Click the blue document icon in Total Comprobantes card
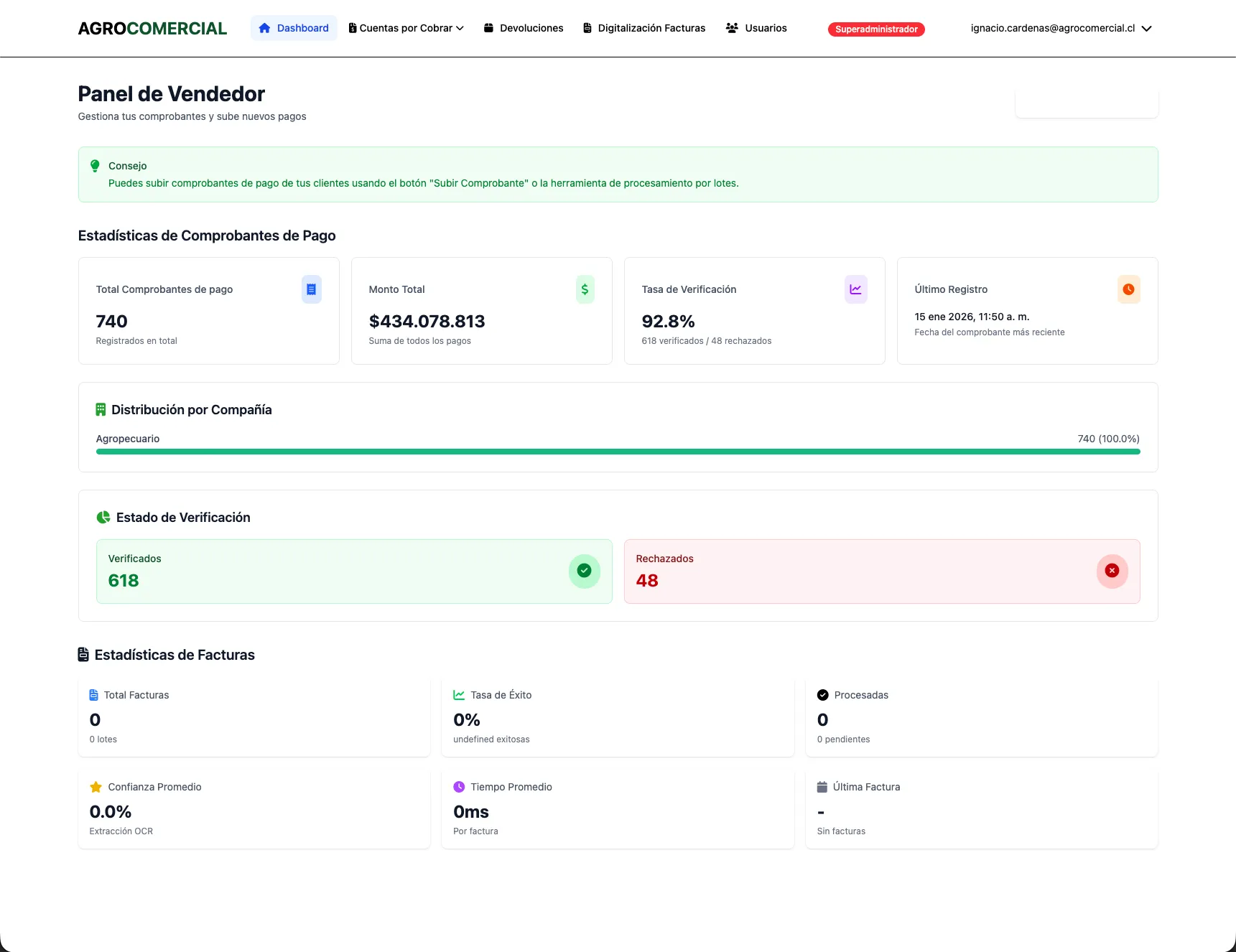This screenshot has height=952, width=1236. tap(311, 289)
